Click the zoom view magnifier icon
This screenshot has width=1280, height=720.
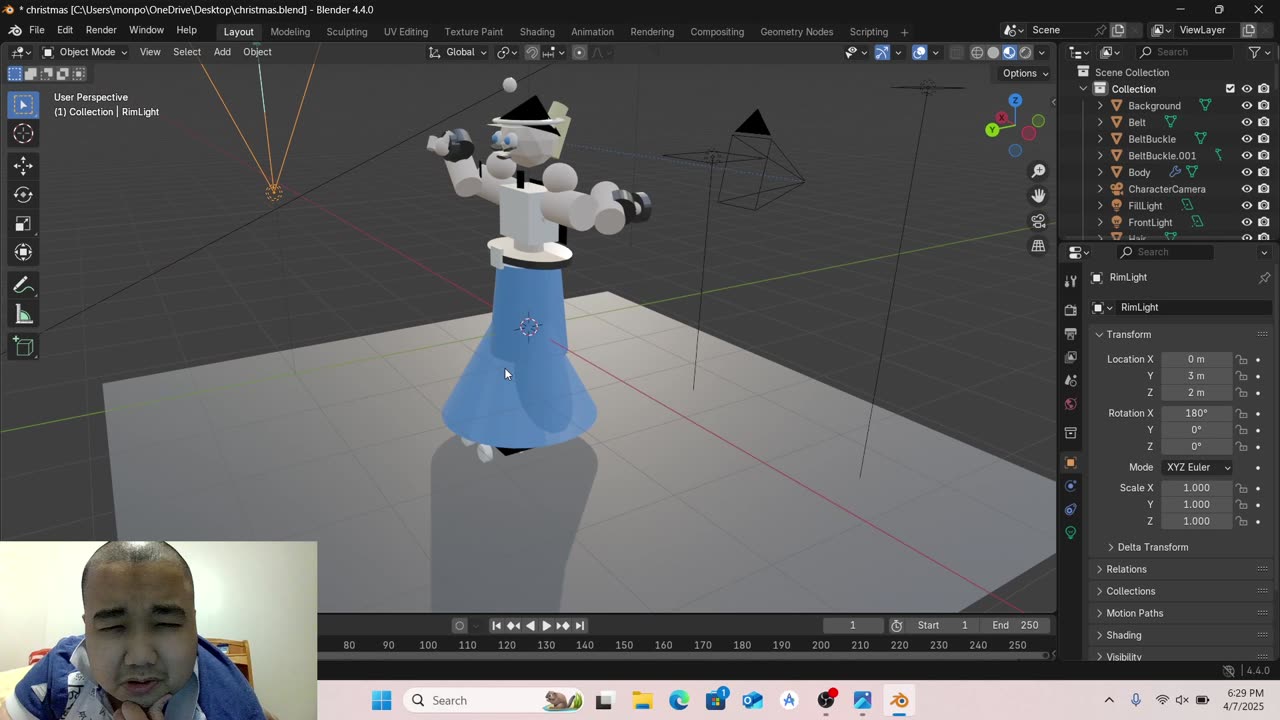coord(1038,171)
